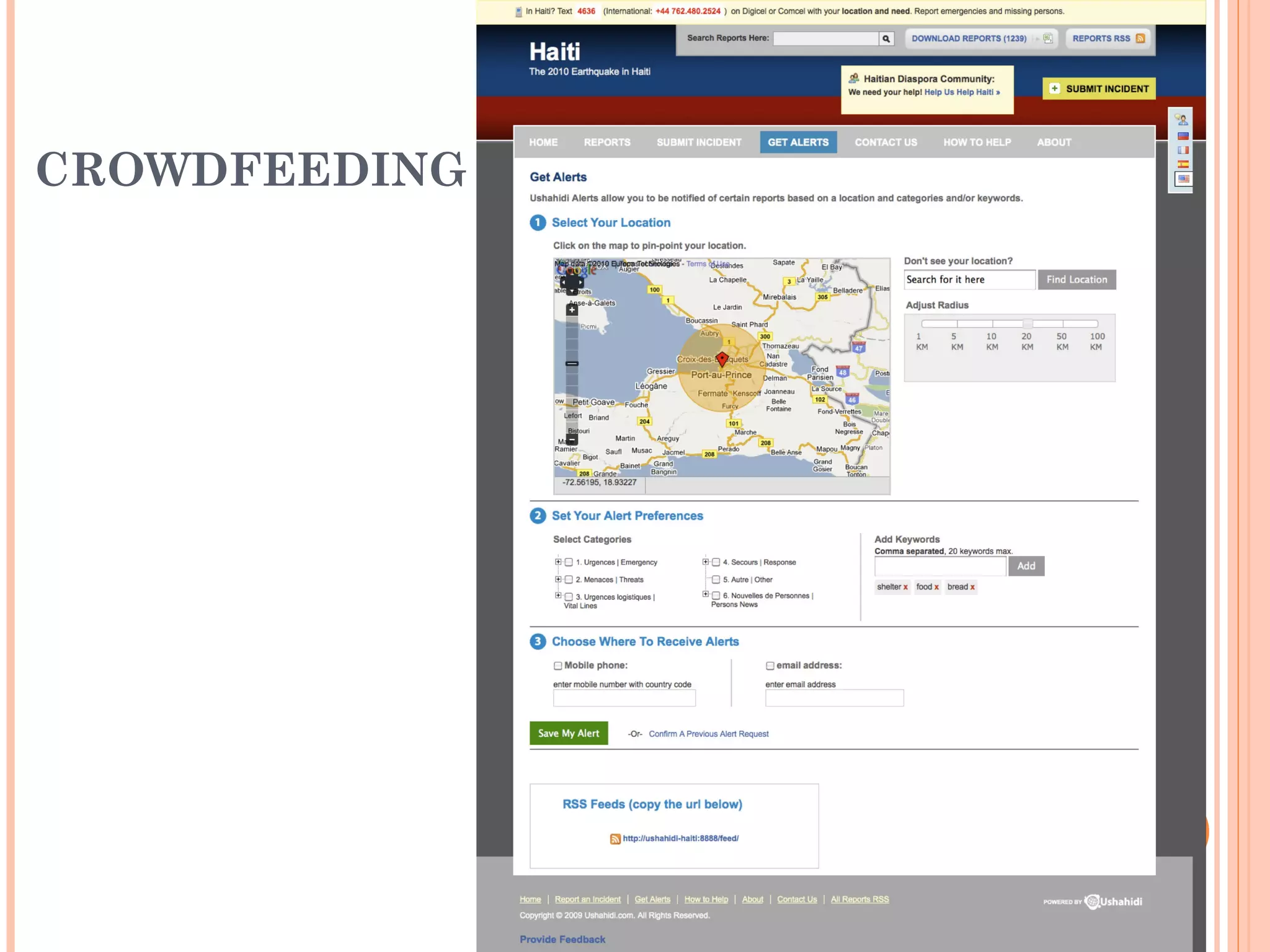The image size is (1270, 952).
Task: Open Confirm A Previous Alert Request link
Action: click(x=708, y=734)
